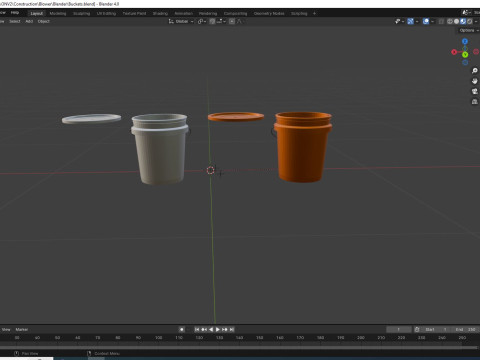The width and height of the screenshot is (480, 360).
Task: Open the viewport Object menu
Action: pyautogui.click(x=44, y=21)
